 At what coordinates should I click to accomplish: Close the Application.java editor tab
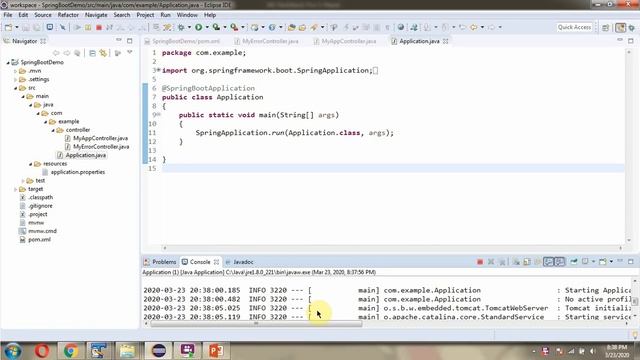446,41
